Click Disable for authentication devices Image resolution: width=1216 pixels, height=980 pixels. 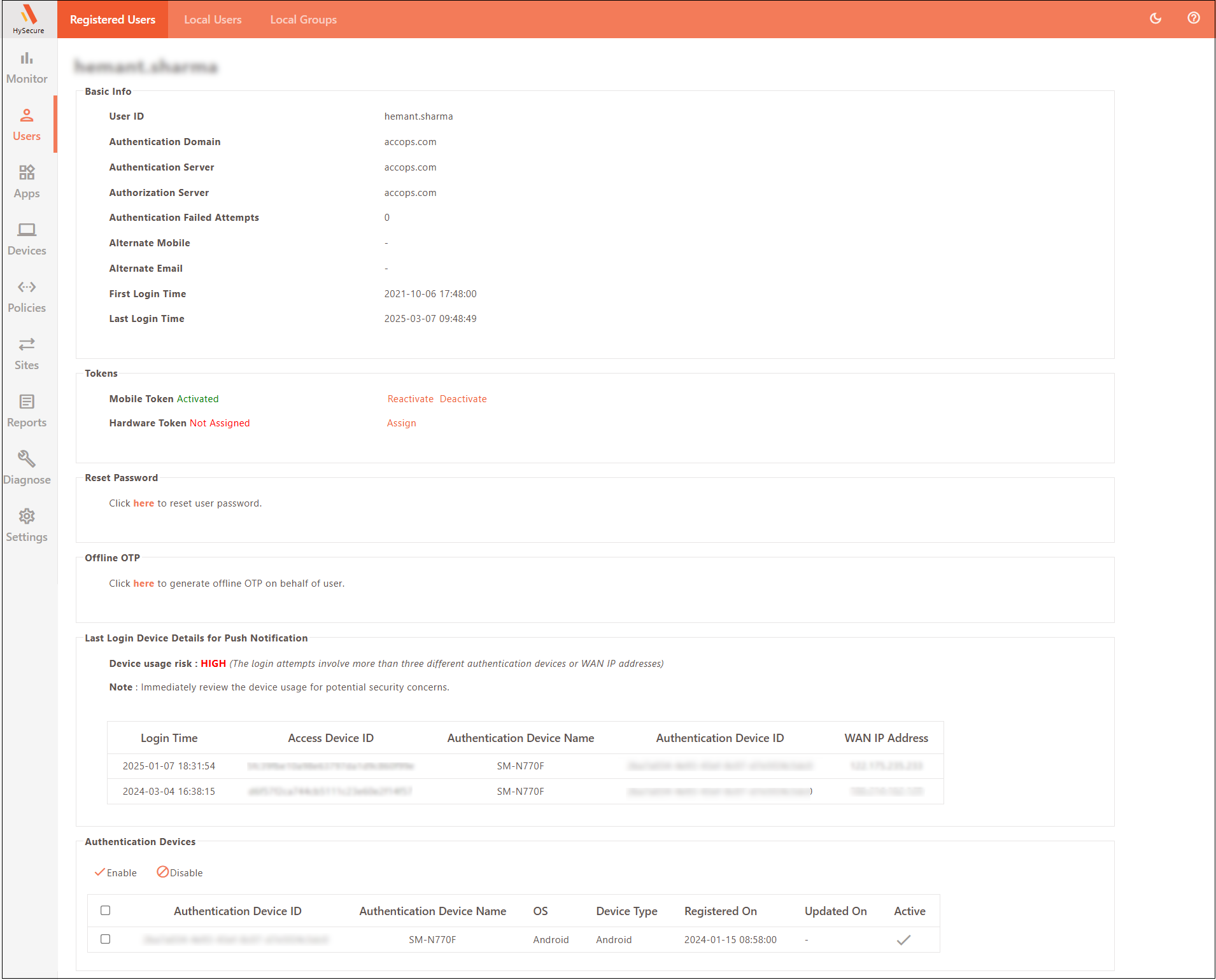[180, 872]
